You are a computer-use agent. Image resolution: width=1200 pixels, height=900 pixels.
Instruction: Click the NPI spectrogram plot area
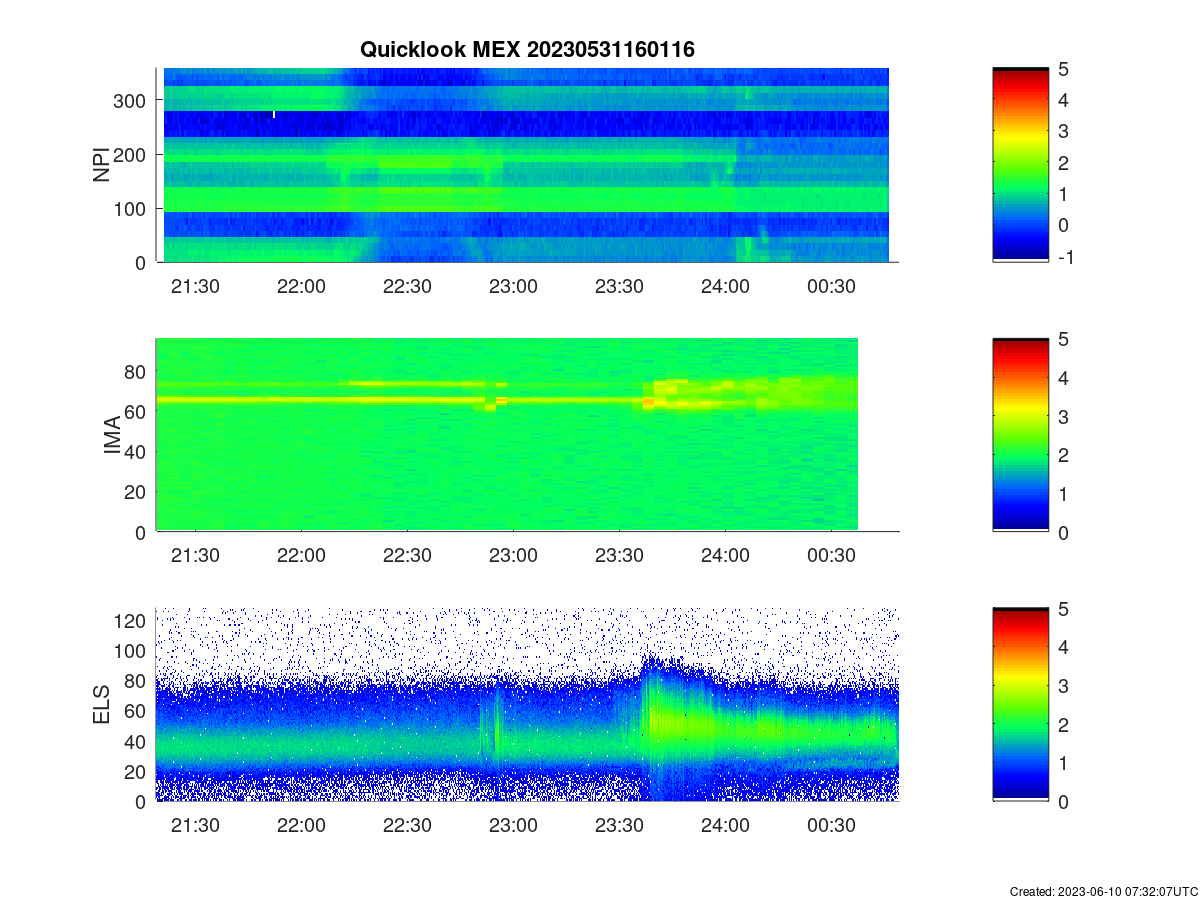pos(527,165)
